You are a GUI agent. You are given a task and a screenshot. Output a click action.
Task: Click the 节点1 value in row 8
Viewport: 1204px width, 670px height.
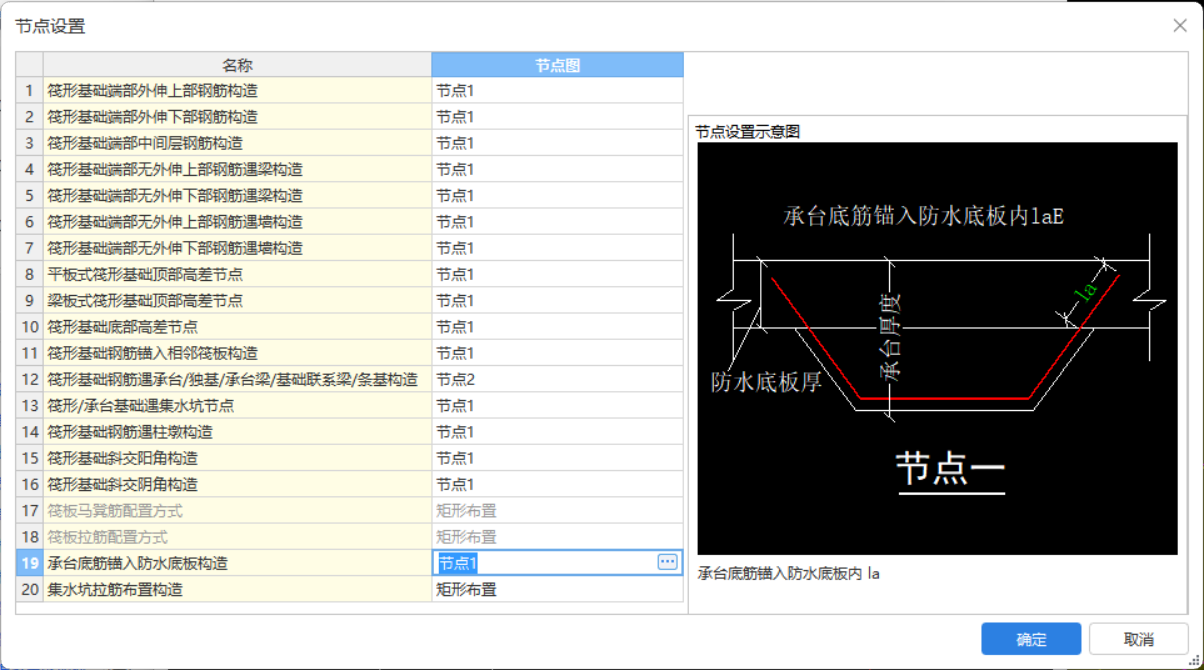coord(557,274)
